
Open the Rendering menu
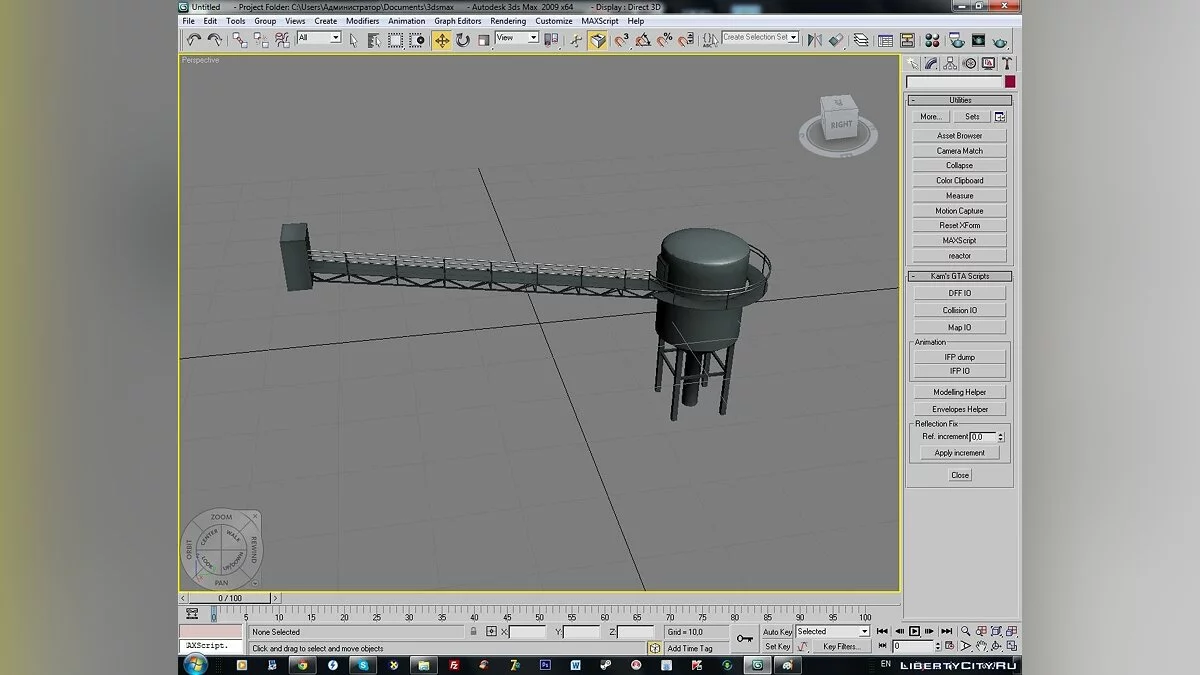(x=508, y=21)
